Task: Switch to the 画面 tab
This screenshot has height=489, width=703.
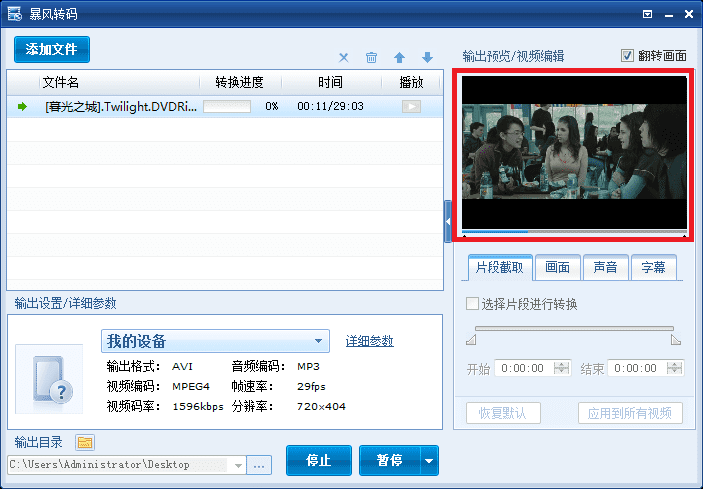Action: (x=557, y=268)
